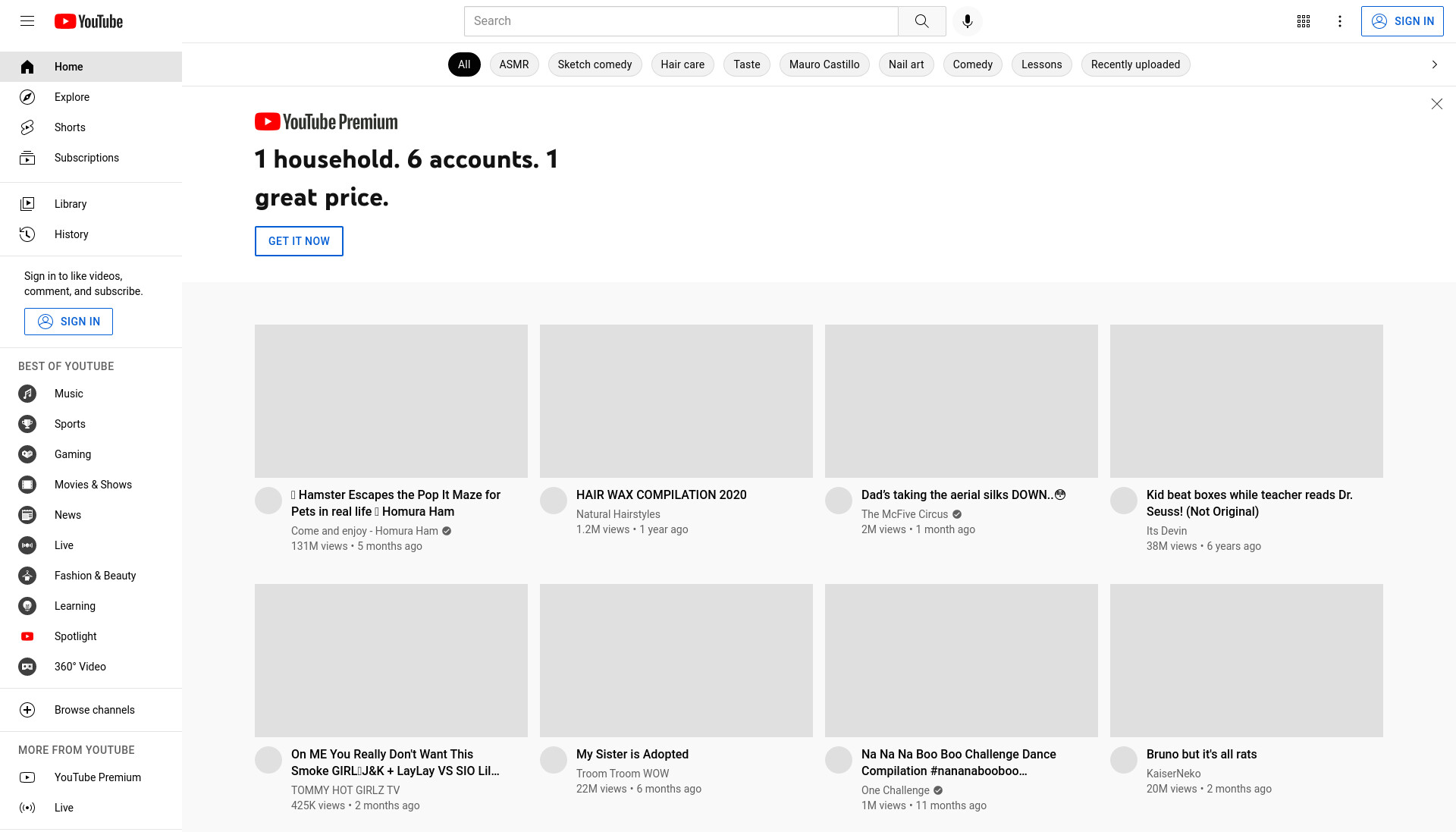Select the All filter chip
This screenshot has height=832, width=1456.
click(464, 64)
